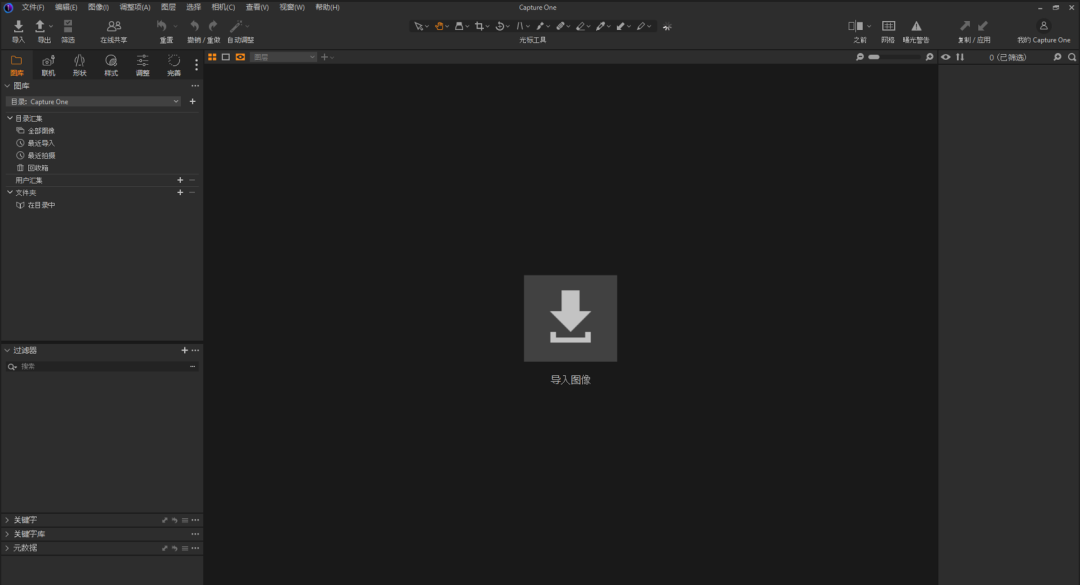Open the layer selector dropdown in viewer bar

[x=283, y=57]
